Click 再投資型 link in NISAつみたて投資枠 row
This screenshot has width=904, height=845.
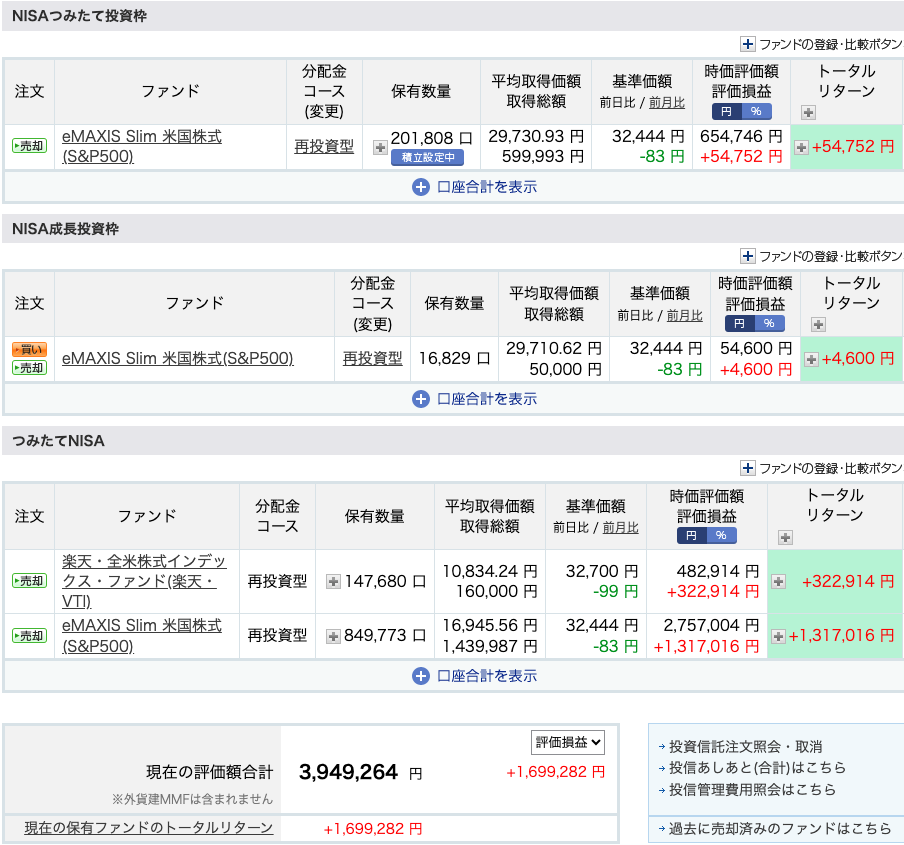coord(324,146)
